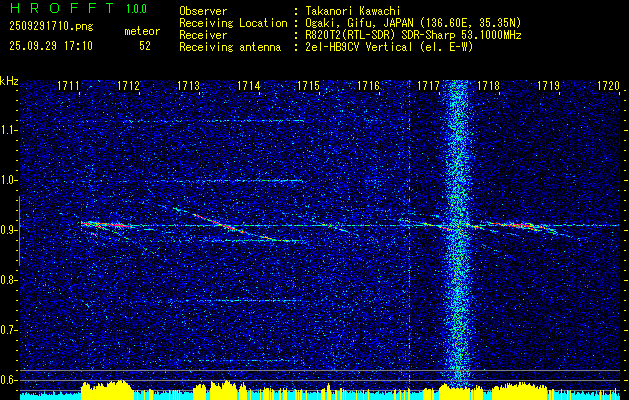The width and height of the screenshot is (629, 400).
Task: Select the 0.9 frequency axis label
Action: (8, 230)
